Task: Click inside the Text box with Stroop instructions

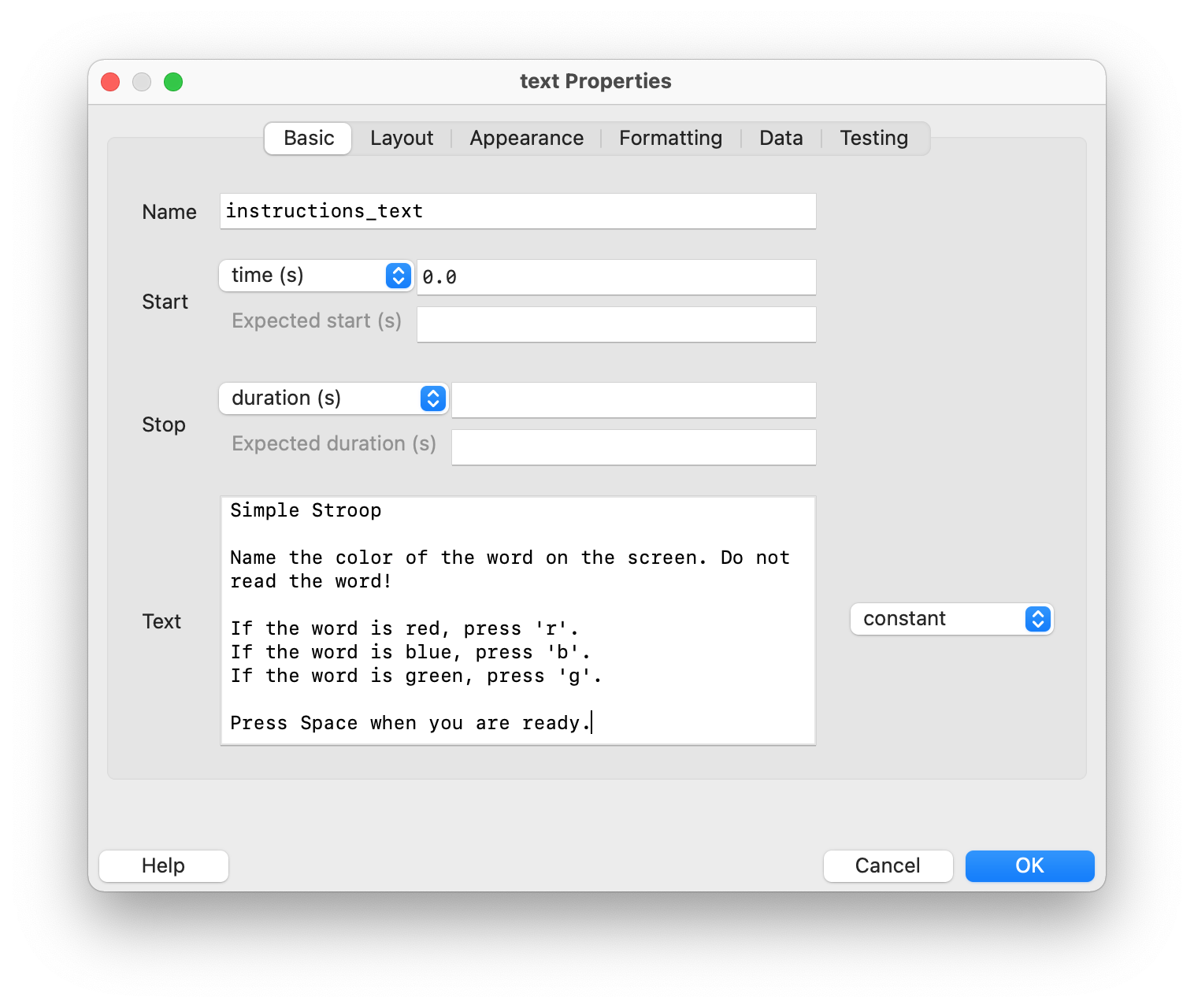Action: (x=517, y=621)
